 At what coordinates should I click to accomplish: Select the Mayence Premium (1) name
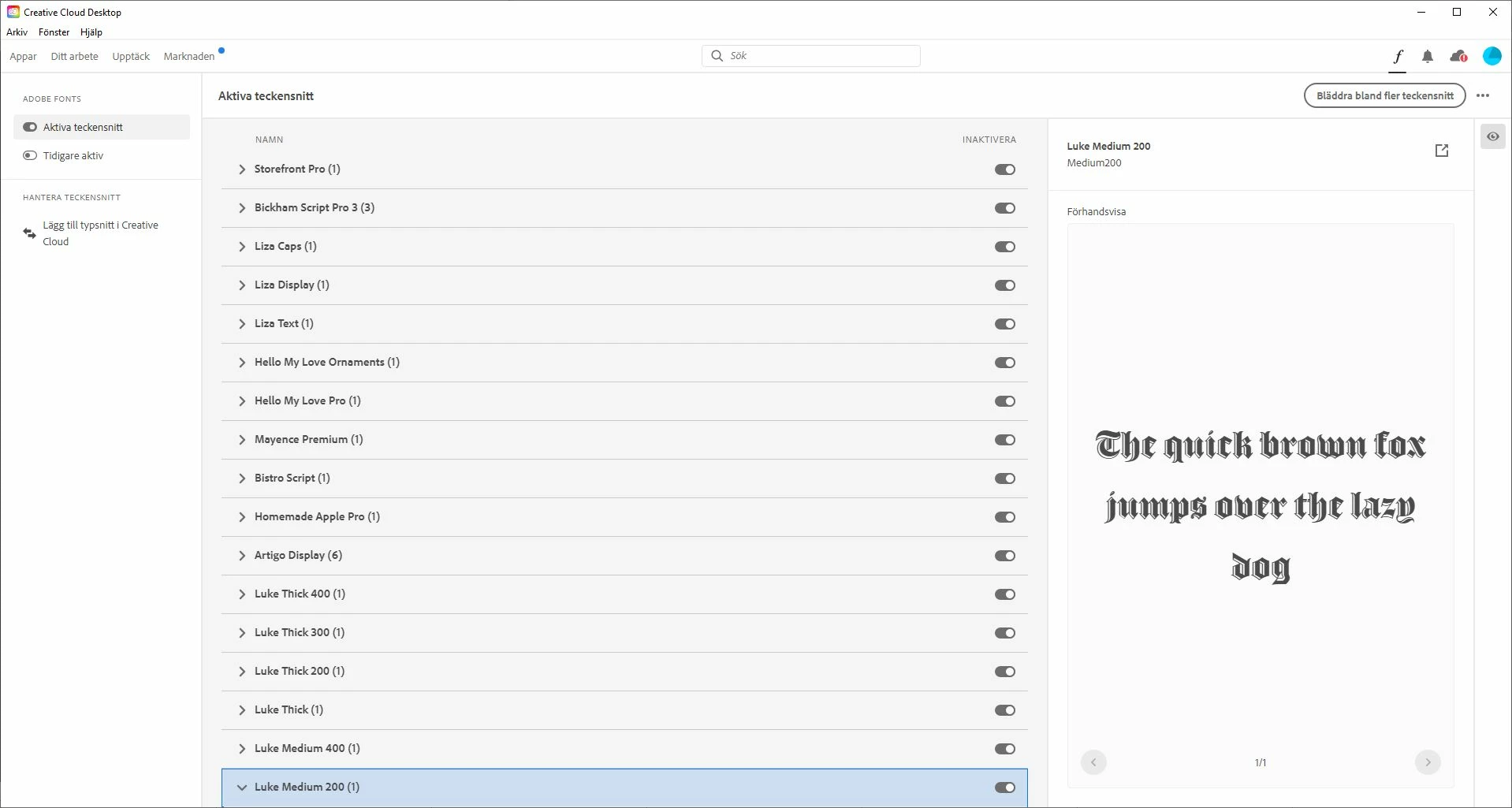[x=308, y=439]
